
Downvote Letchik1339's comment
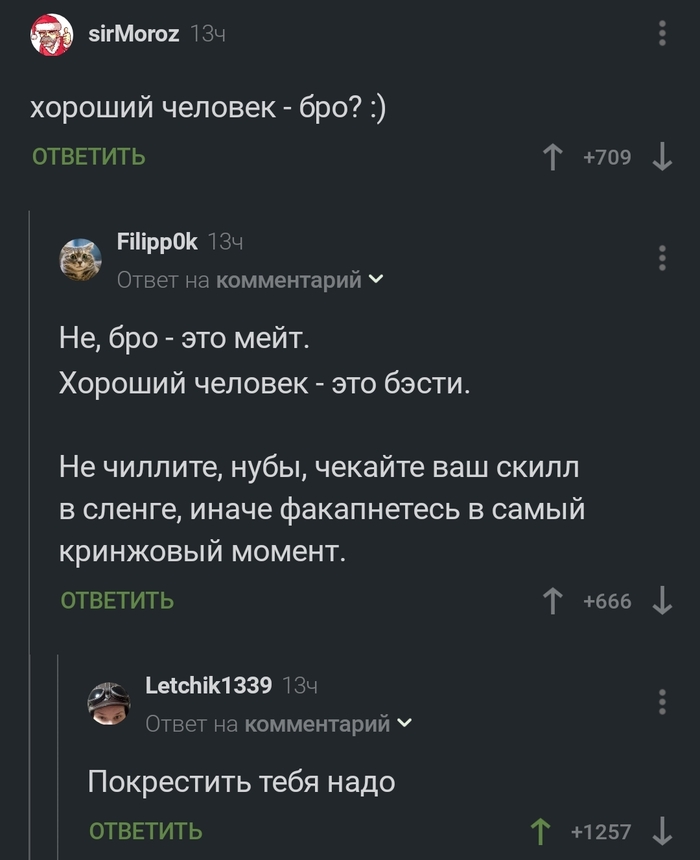pos(661,831)
